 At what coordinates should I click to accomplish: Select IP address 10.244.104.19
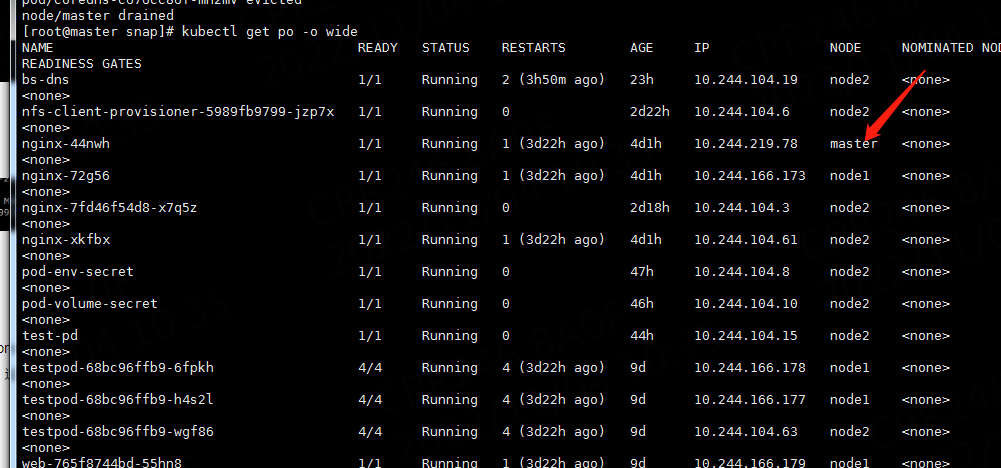[746, 80]
